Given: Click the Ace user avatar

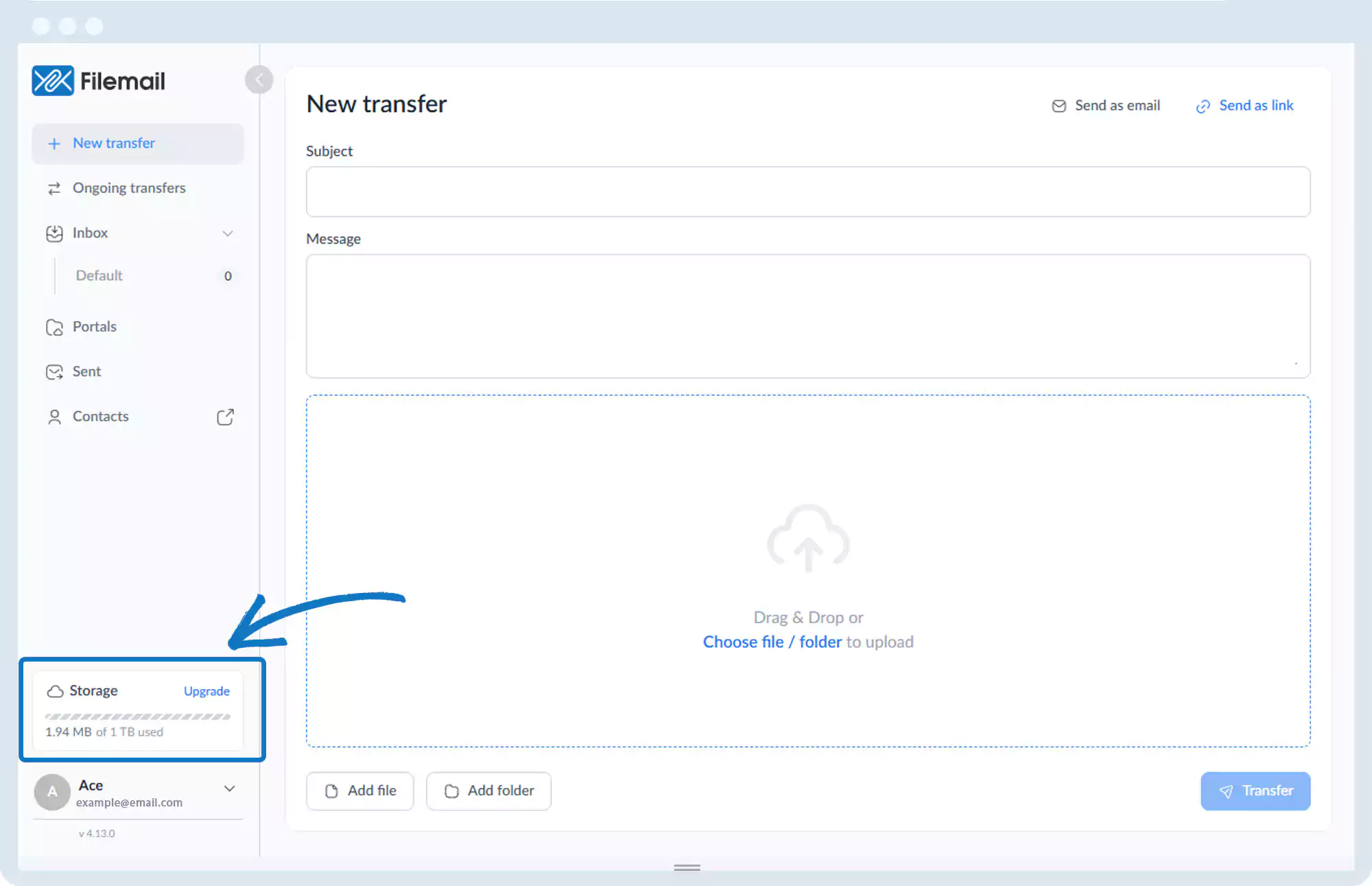Looking at the screenshot, I should point(52,792).
